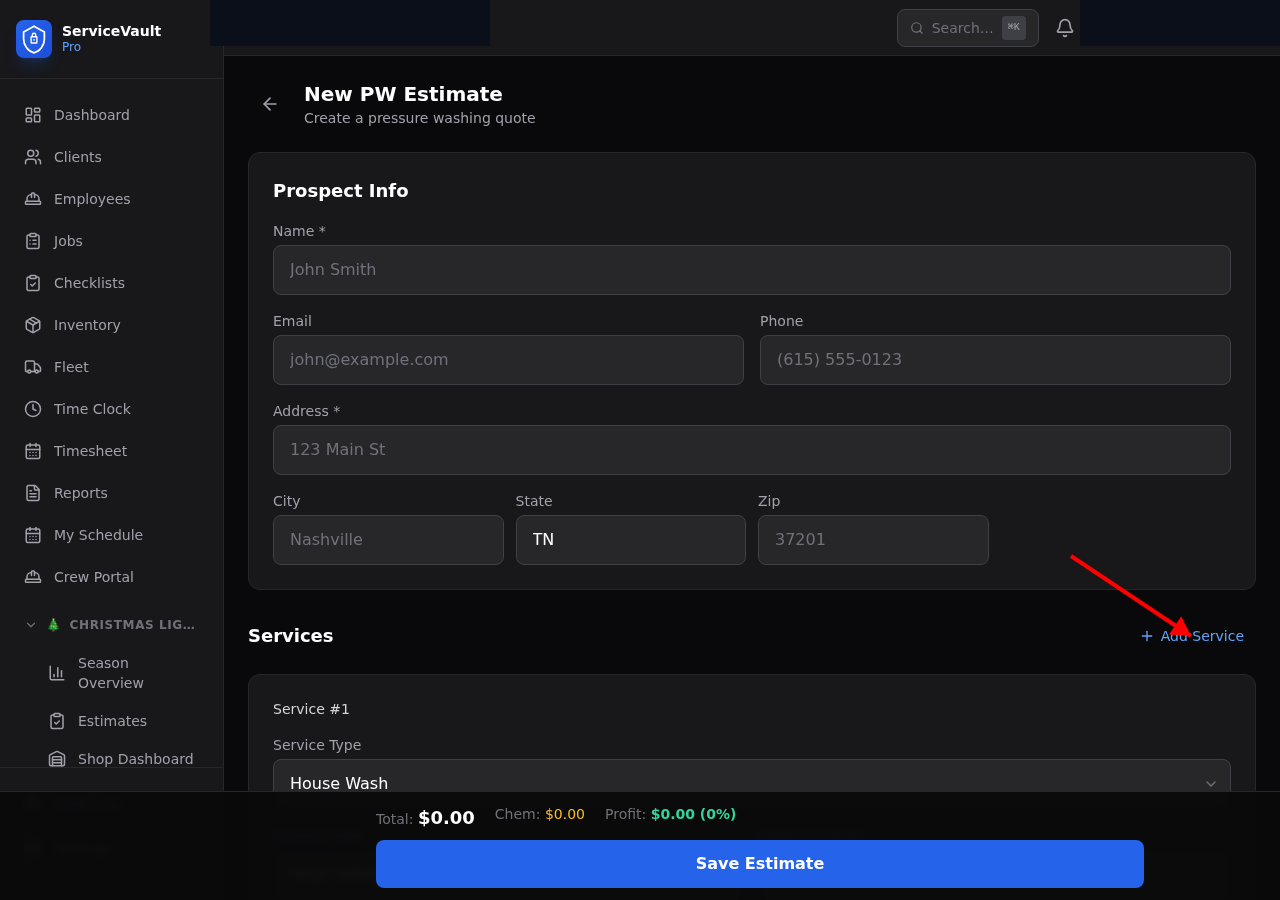
Task: Click the Season Overview chart icon
Action: [x=56, y=673]
